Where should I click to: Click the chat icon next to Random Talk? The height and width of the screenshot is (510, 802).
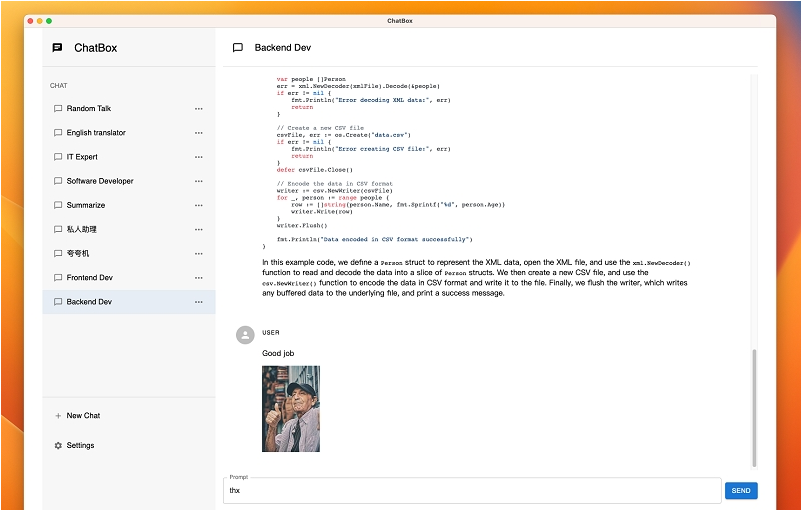[x=58, y=108]
